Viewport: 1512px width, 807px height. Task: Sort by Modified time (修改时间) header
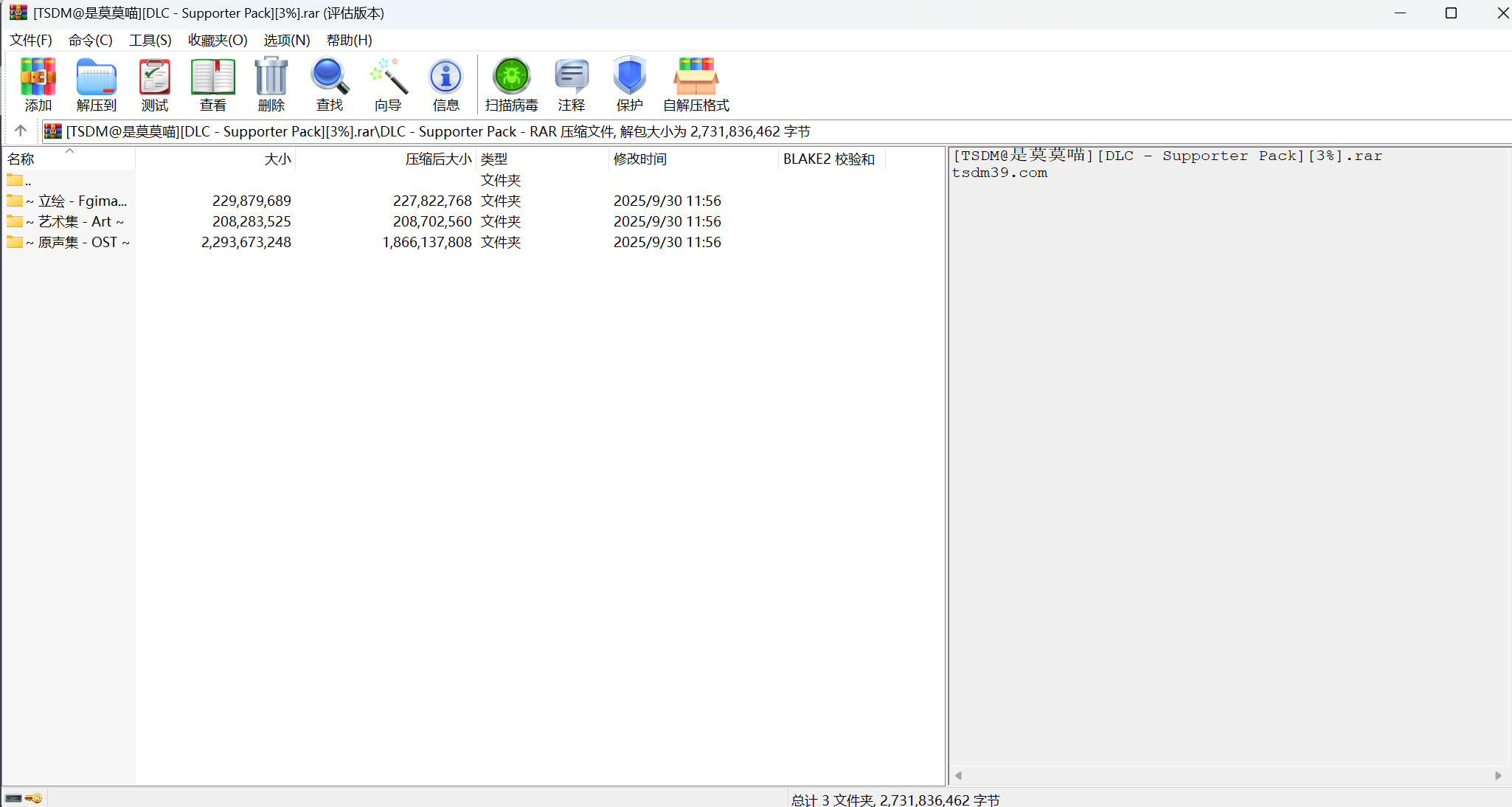(x=639, y=159)
